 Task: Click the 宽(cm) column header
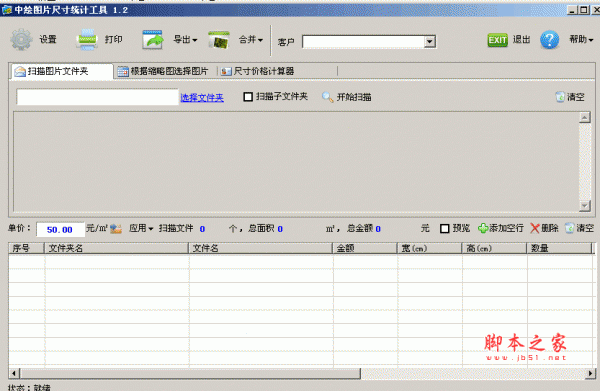click(x=430, y=248)
